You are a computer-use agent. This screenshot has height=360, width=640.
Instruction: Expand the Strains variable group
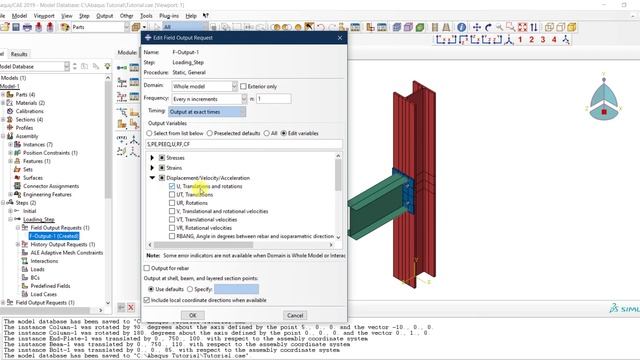pyautogui.click(x=152, y=168)
